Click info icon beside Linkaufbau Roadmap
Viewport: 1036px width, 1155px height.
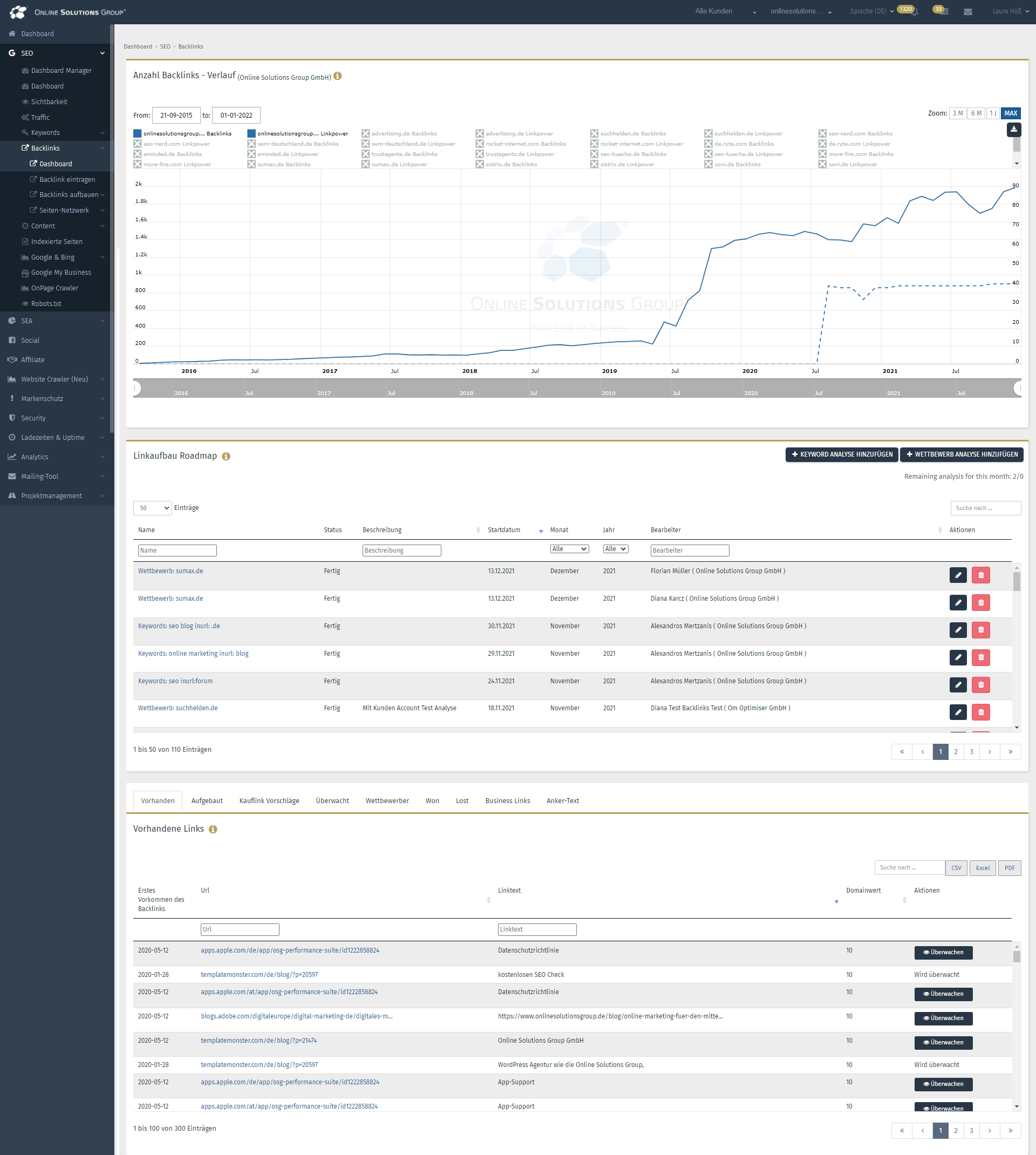coord(226,456)
